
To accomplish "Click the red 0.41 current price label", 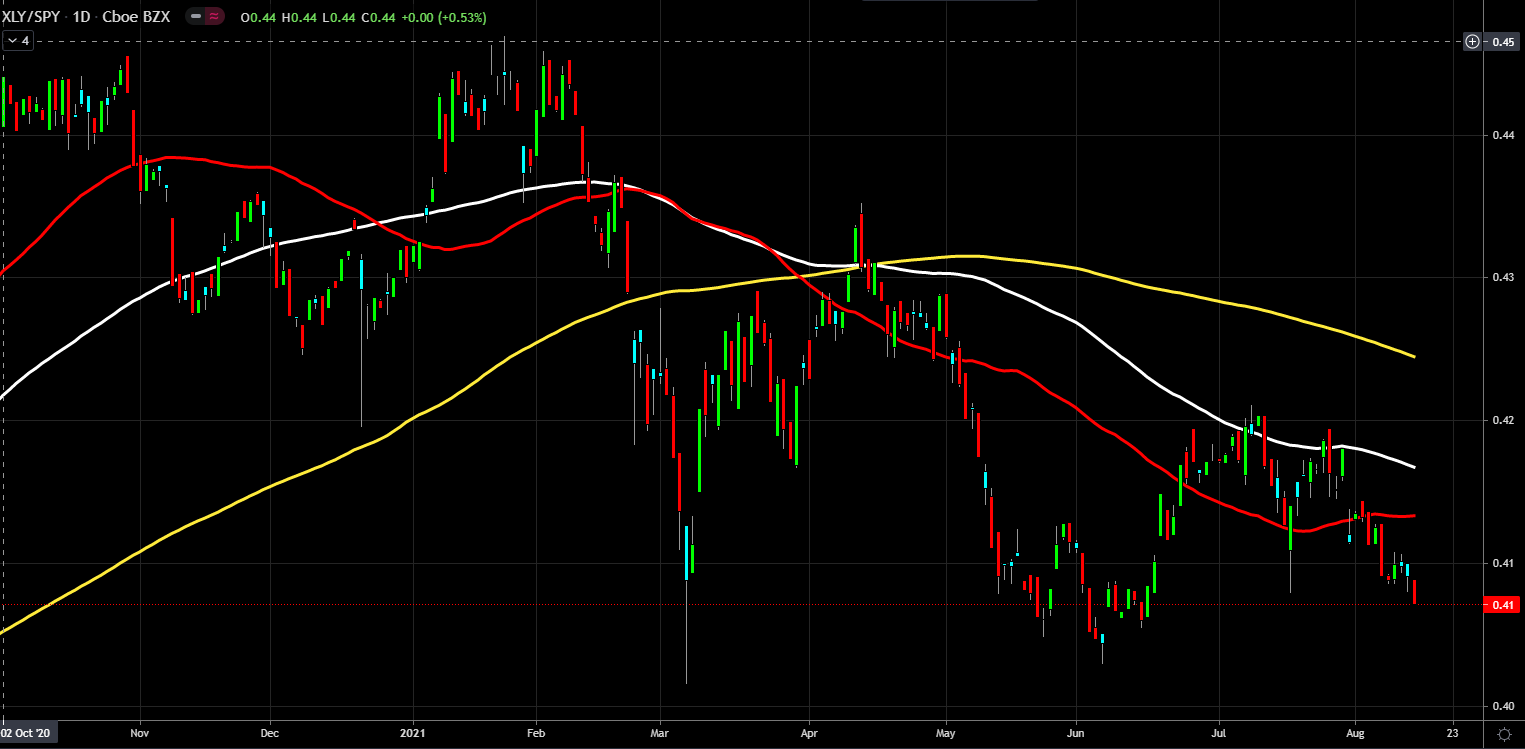I will (x=1502, y=605).
